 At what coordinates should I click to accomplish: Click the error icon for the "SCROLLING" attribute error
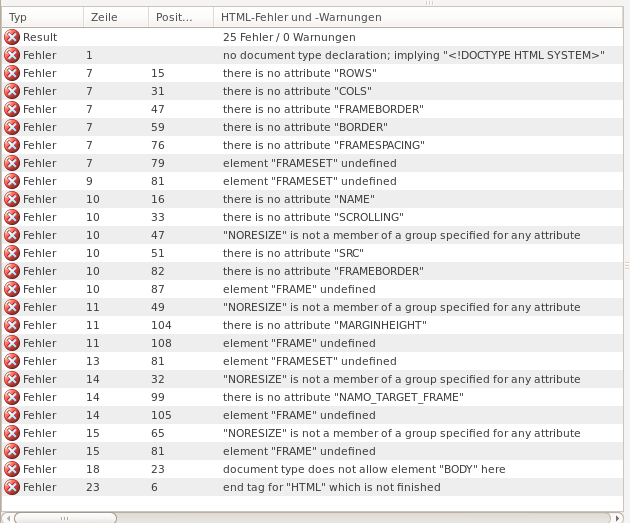(12, 217)
